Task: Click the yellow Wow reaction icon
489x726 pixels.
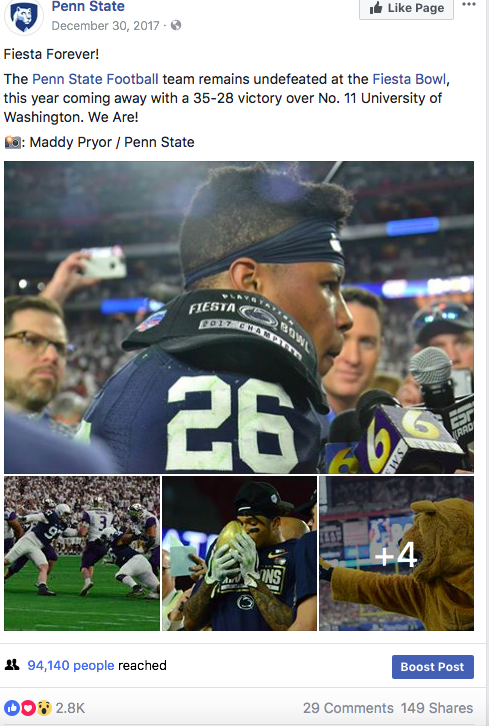Action: point(44,707)
